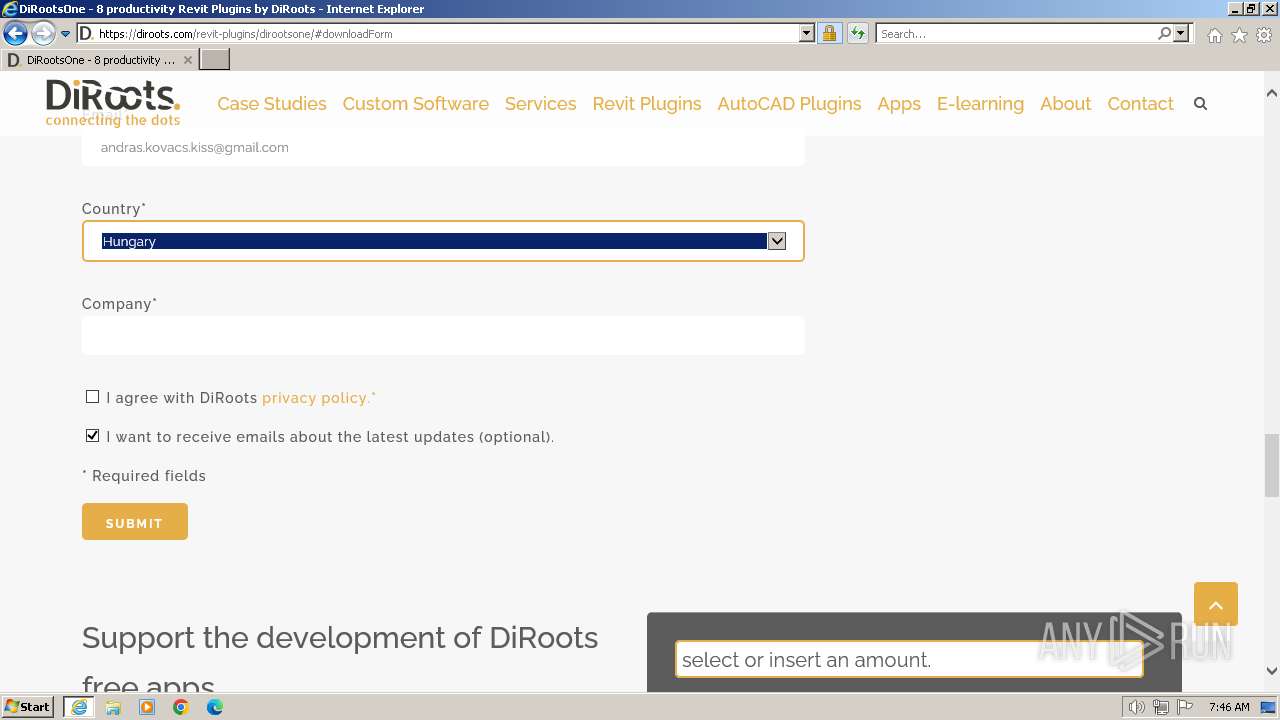The height and width of the screenshot is (720, 1280).
Task: Close the DiRootsOne browser tab
Action: [x=187, y=60]
